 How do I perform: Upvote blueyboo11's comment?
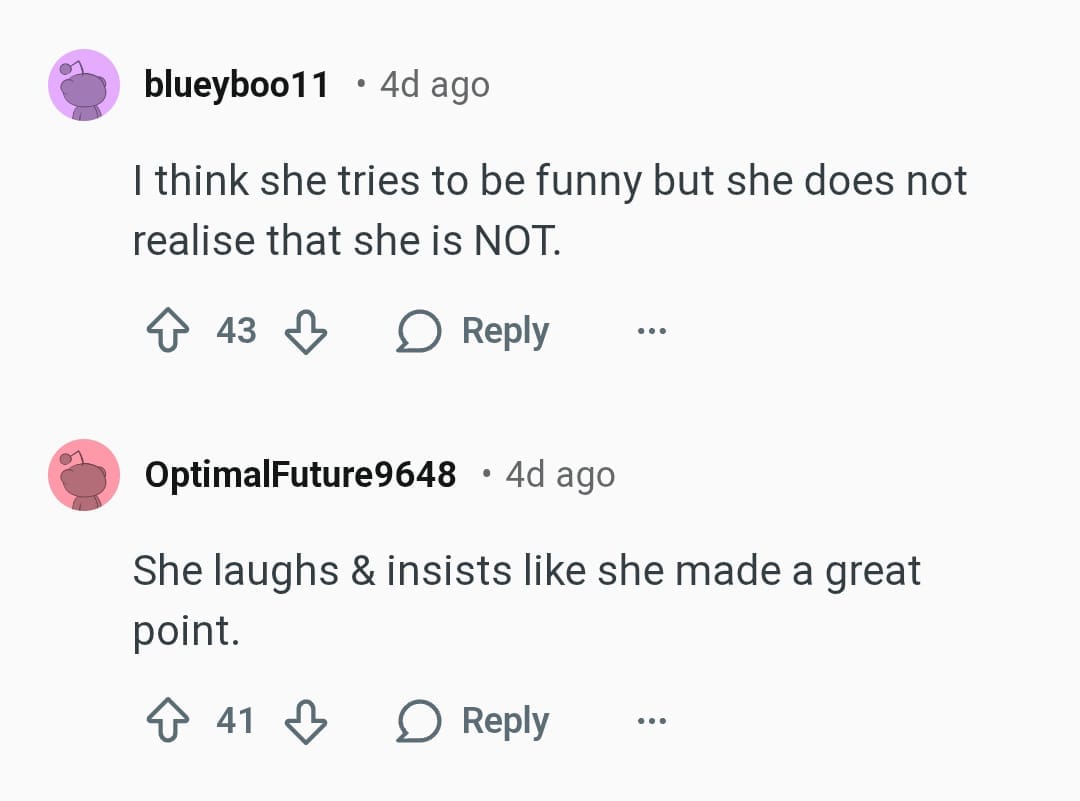pos(168,330)
